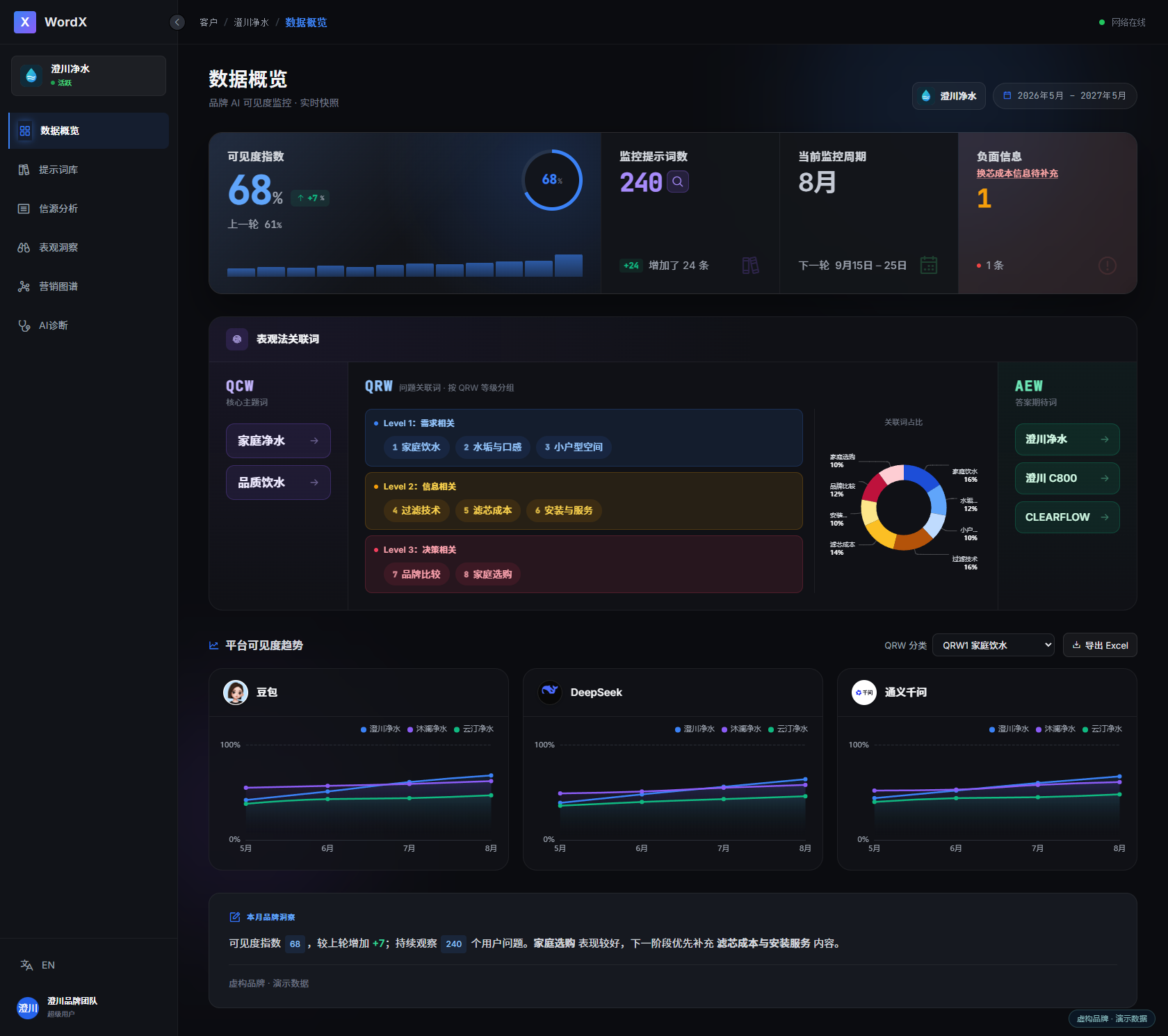Toggle 澄川净水 legend in 豆包 chart
Screen dimensions: 1168x1036
pyautogui.click(x=380, y=729)
